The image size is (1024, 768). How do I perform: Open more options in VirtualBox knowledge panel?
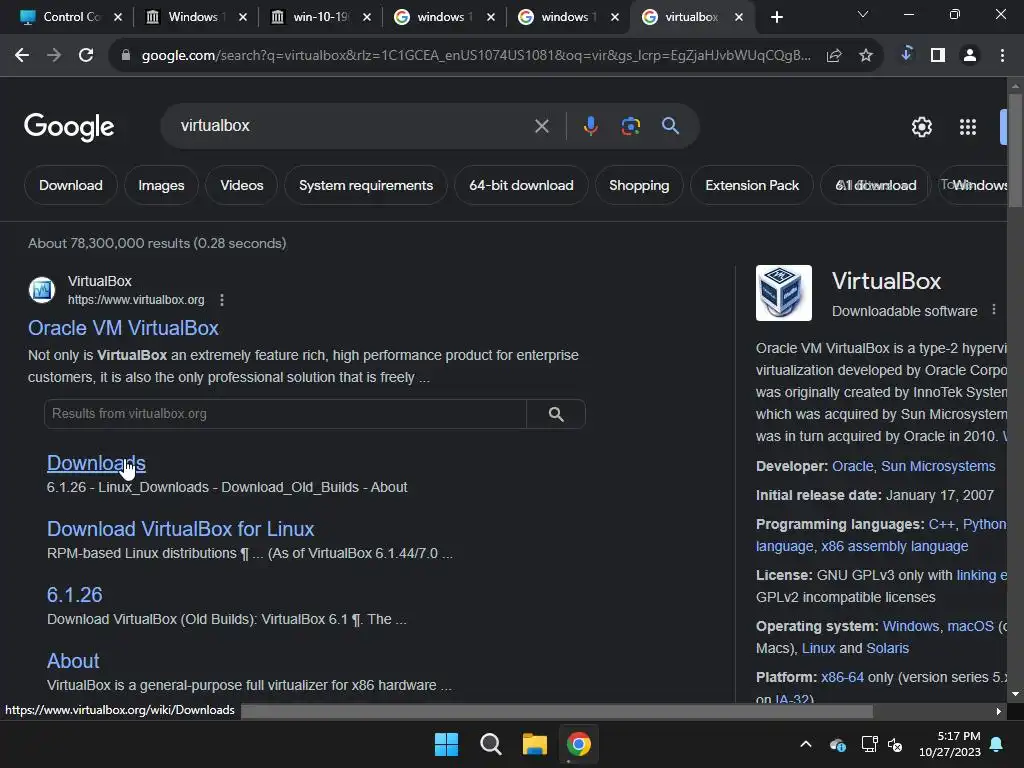tap(994, 310)
